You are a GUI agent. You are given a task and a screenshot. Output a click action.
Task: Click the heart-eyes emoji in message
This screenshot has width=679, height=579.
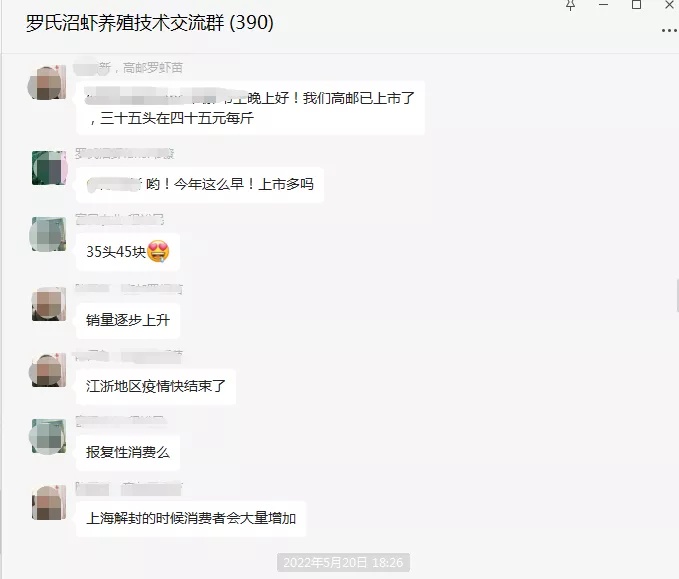158,252
